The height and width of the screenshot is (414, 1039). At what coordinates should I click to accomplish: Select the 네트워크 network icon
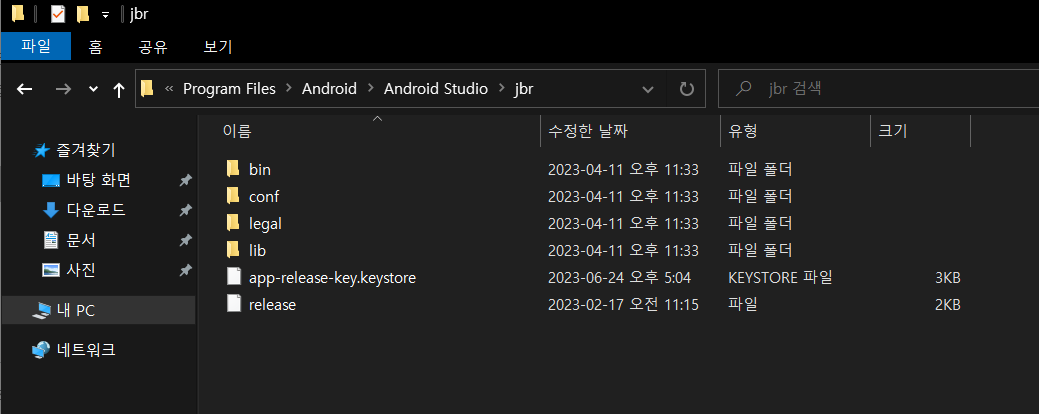click(41, 349)
